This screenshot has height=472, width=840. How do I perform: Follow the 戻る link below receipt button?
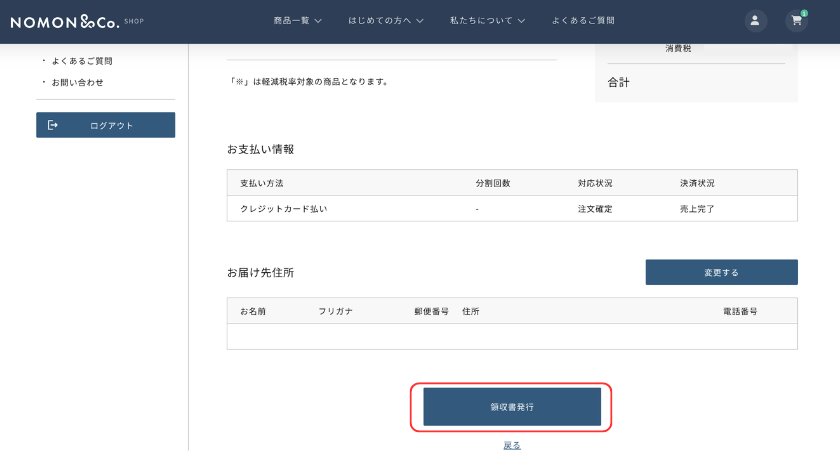point(512,445)
